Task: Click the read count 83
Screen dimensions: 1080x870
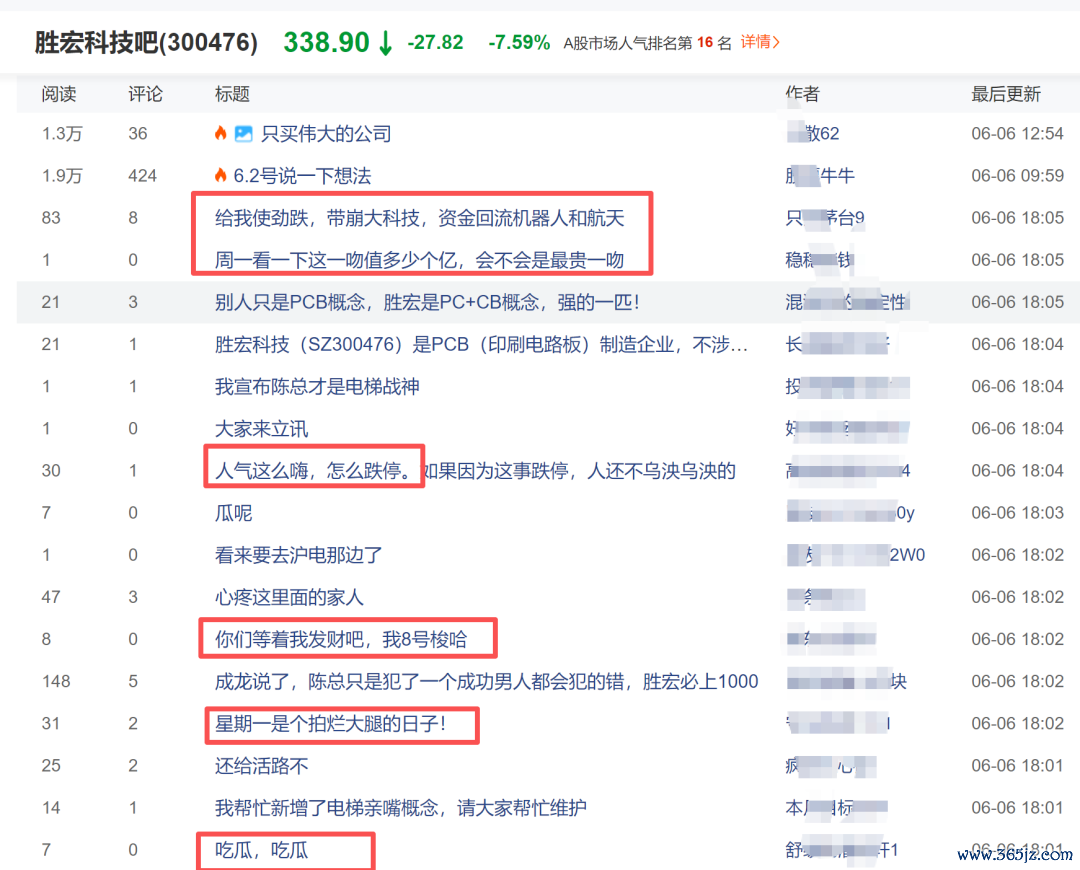Action: pyautogui.click(x=51, y=218)
